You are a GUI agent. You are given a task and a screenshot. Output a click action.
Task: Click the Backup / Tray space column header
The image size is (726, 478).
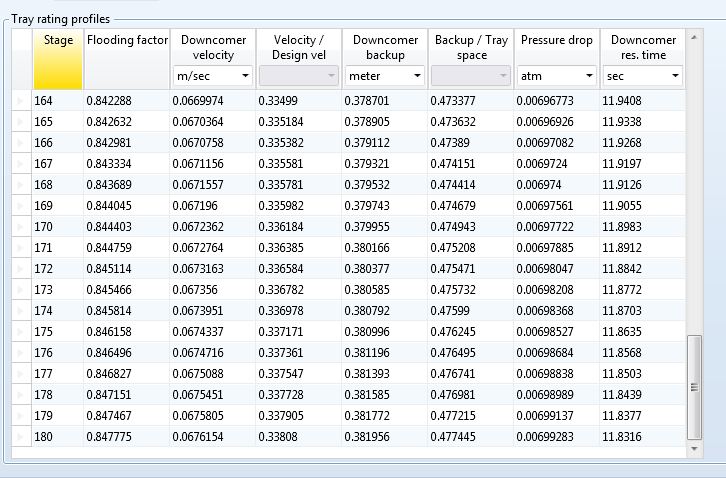(471, 47)
